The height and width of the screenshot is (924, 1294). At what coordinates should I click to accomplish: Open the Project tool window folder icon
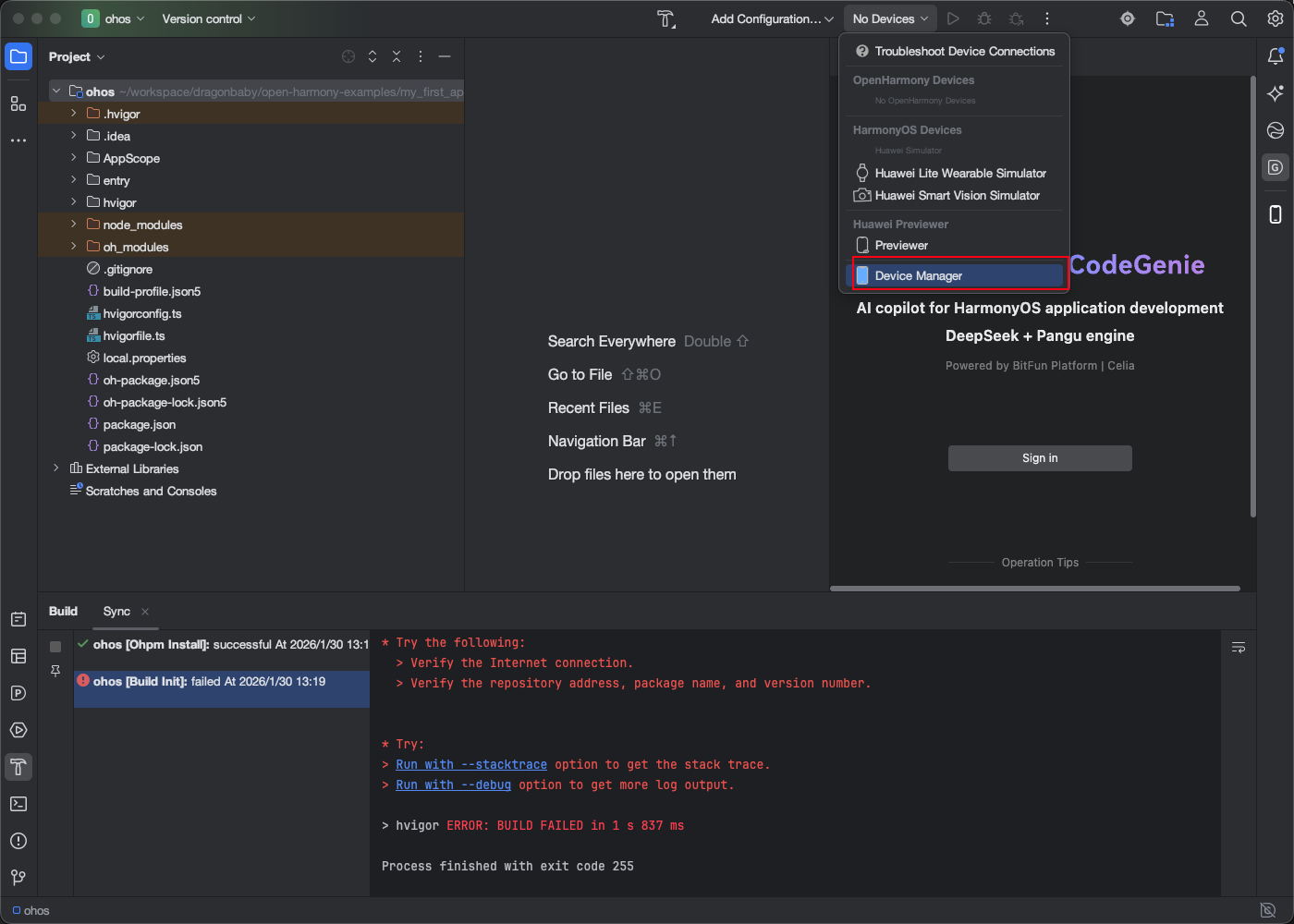(x=18, y=56)
